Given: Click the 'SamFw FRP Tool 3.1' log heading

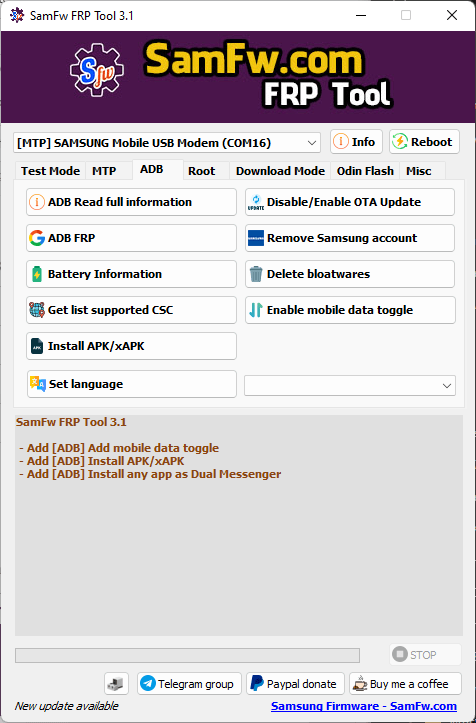Looking at the screenshot, I should (71, 422).
